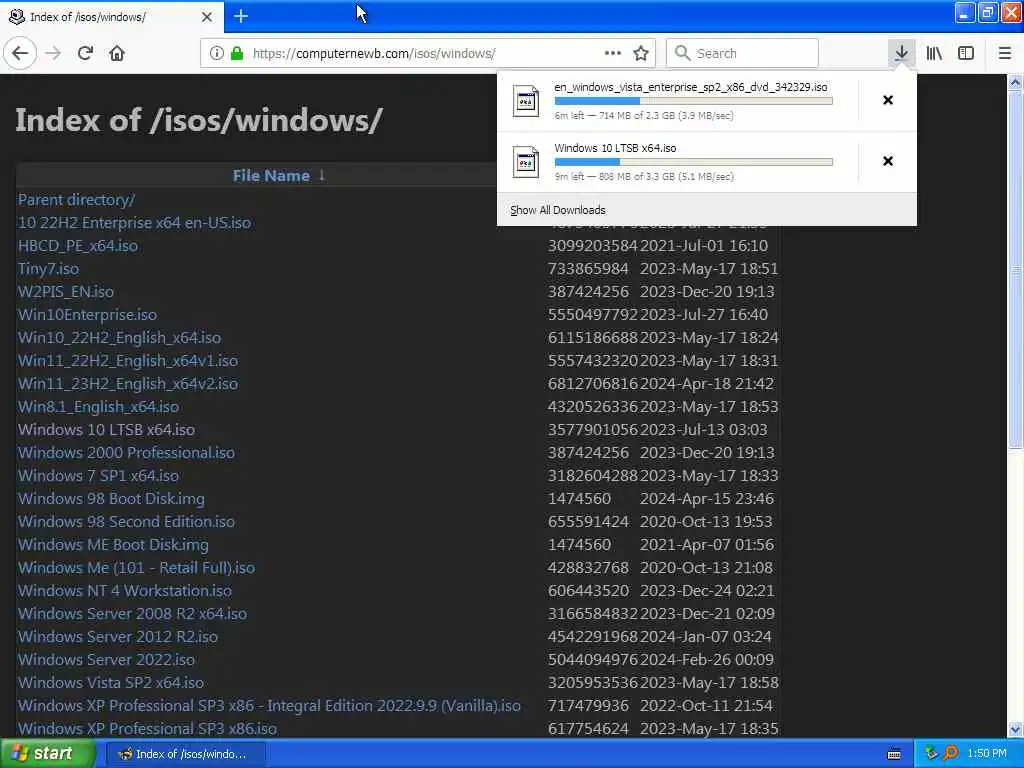Viewport: 1024px width, 768px height.
Task: Click the first system tray icon
Action: (x=931, y=754)
